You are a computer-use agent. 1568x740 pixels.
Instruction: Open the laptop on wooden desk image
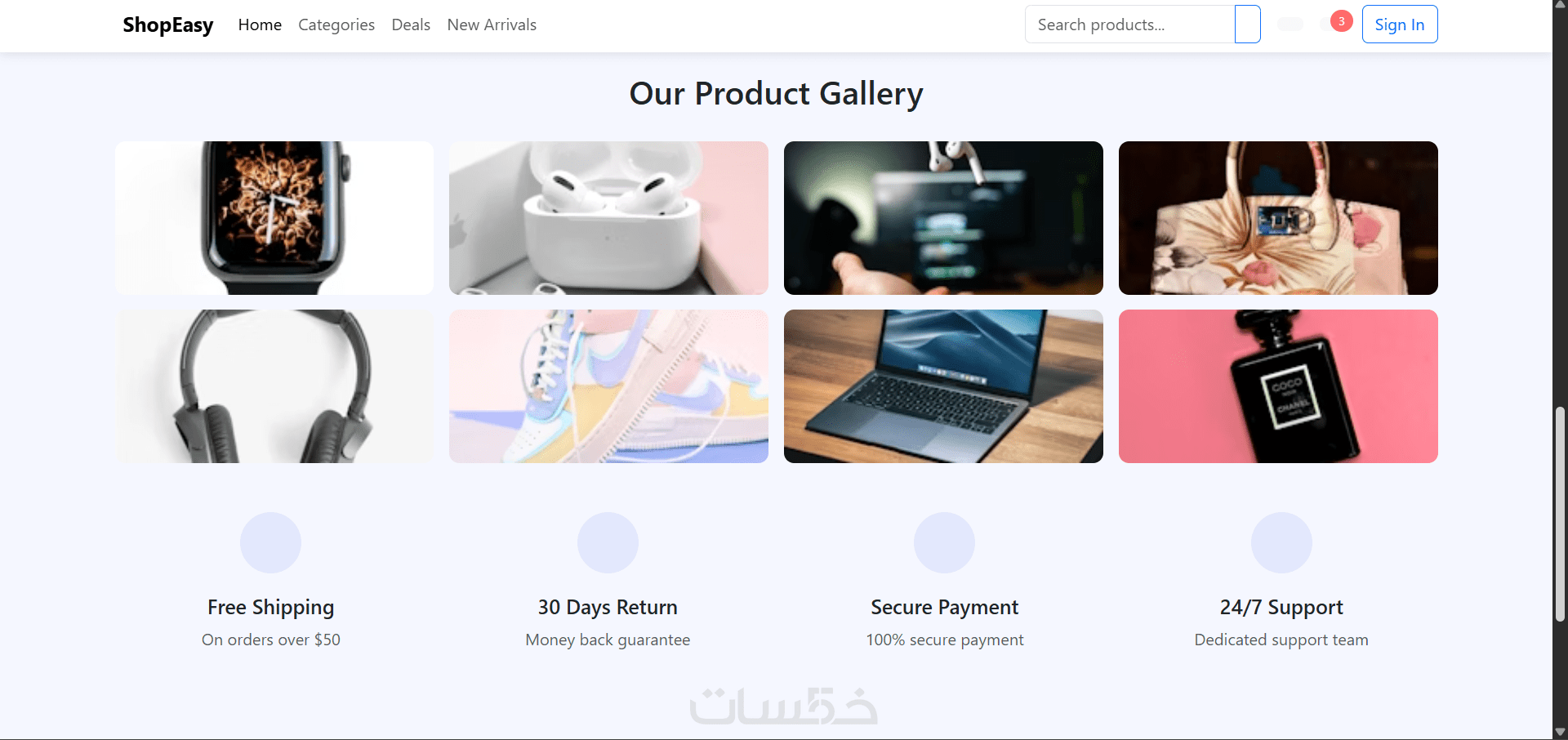[943, 386]
